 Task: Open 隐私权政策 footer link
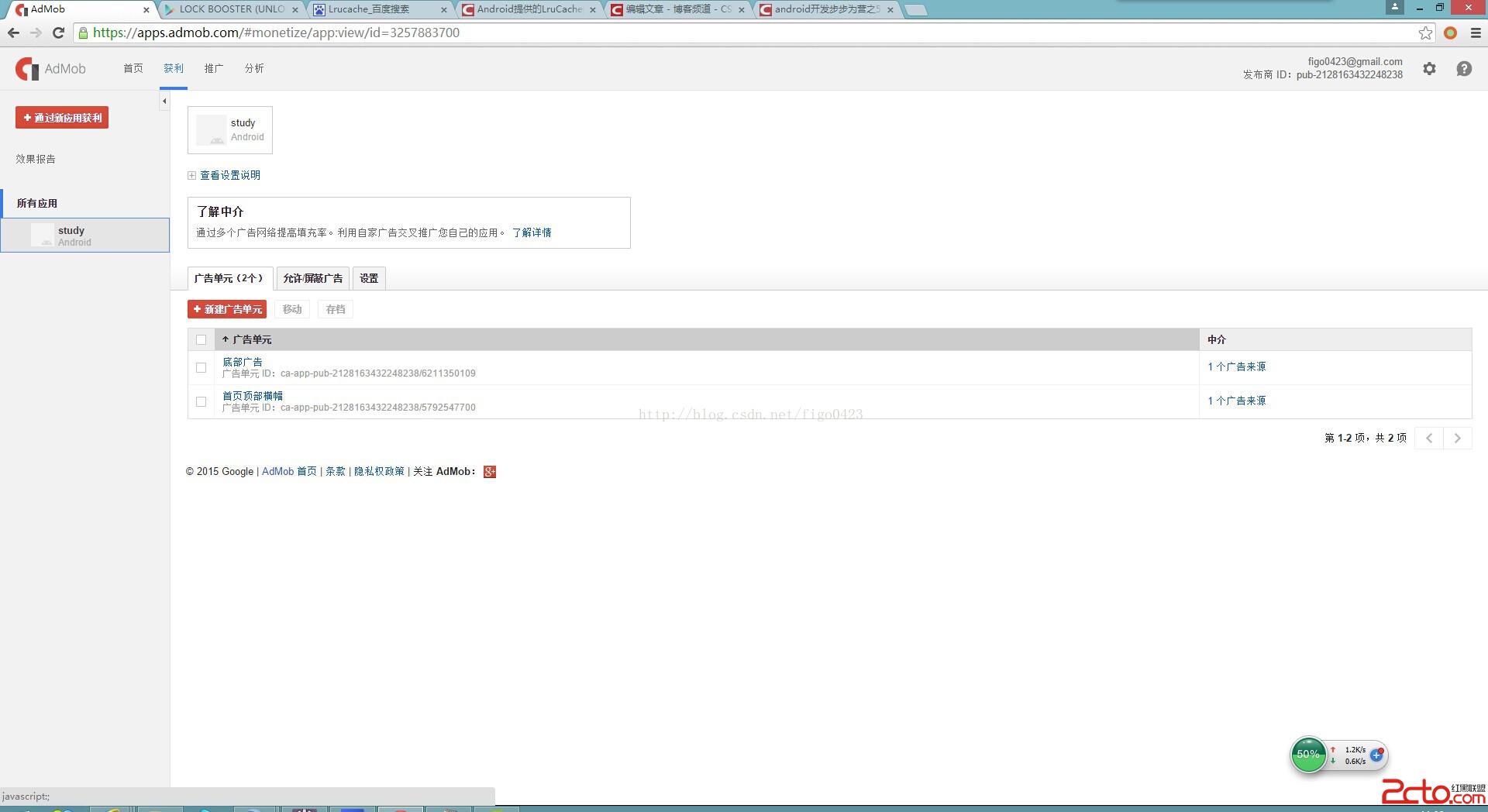[x=379, y=471]
